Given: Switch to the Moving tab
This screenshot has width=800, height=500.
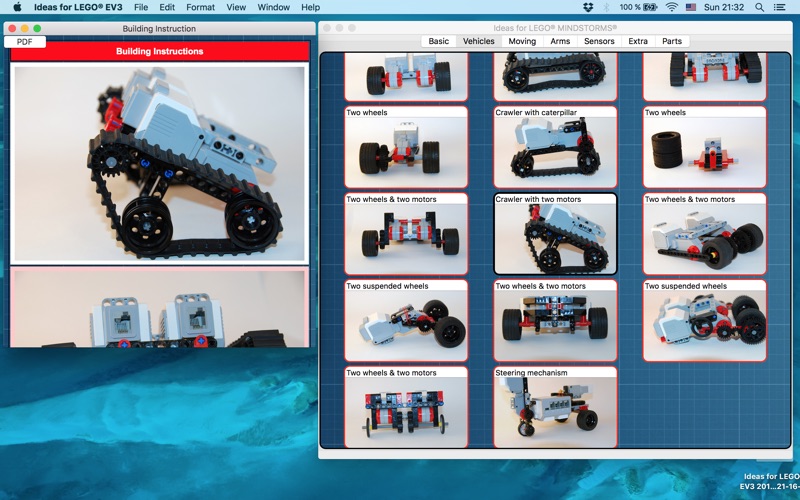Looking at the screenshot, I should 522,41.
